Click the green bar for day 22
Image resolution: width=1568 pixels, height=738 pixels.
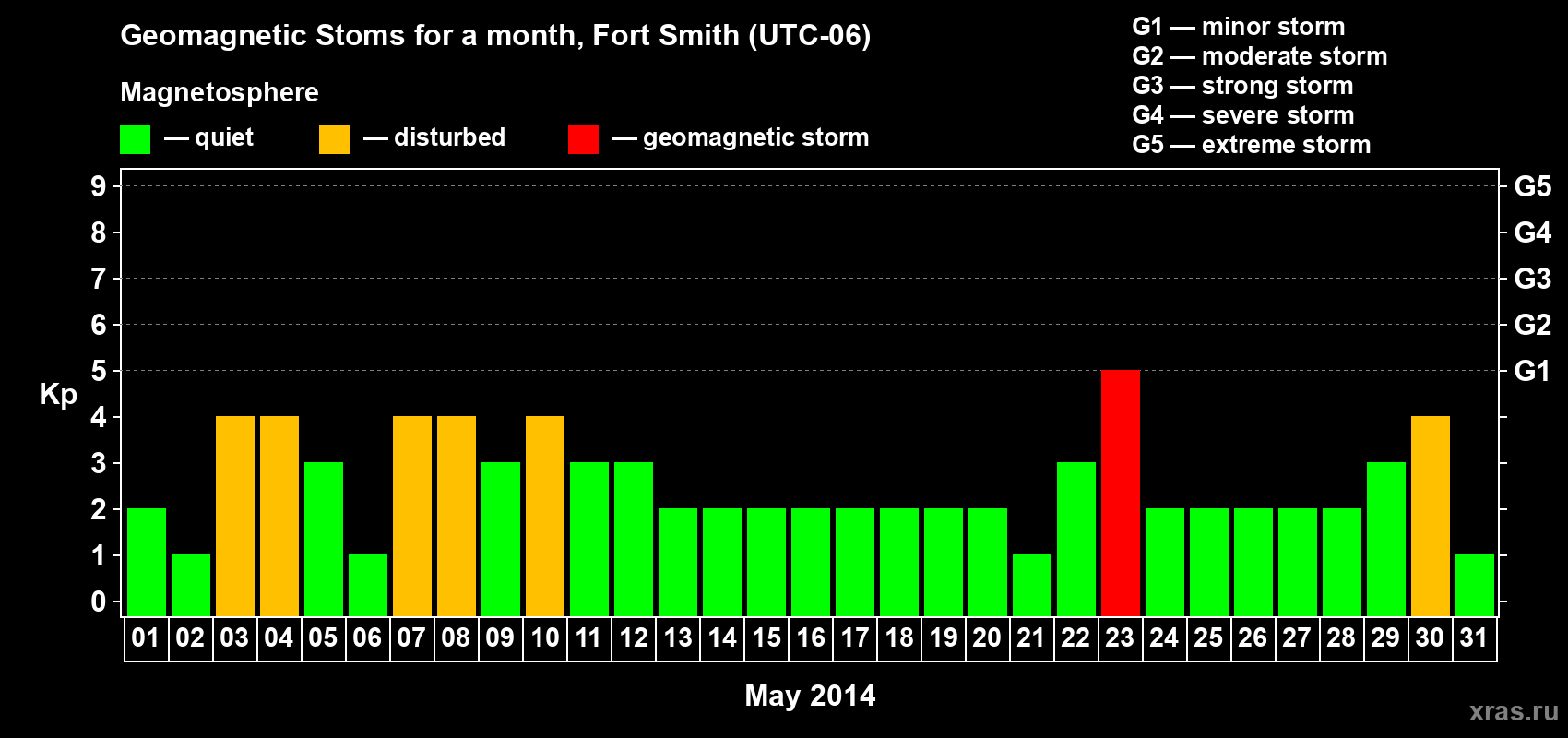(x=1076, y=539)
